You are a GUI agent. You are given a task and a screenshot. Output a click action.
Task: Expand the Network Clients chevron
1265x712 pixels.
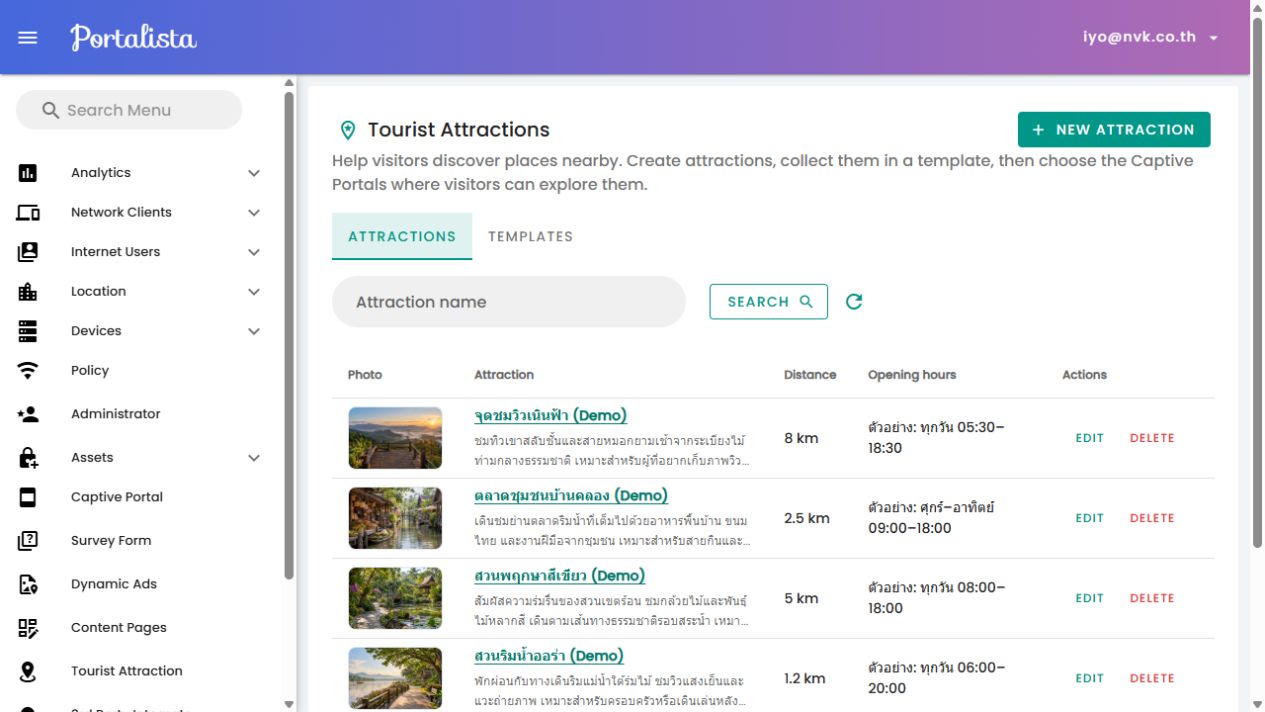[x=254, y=213]
